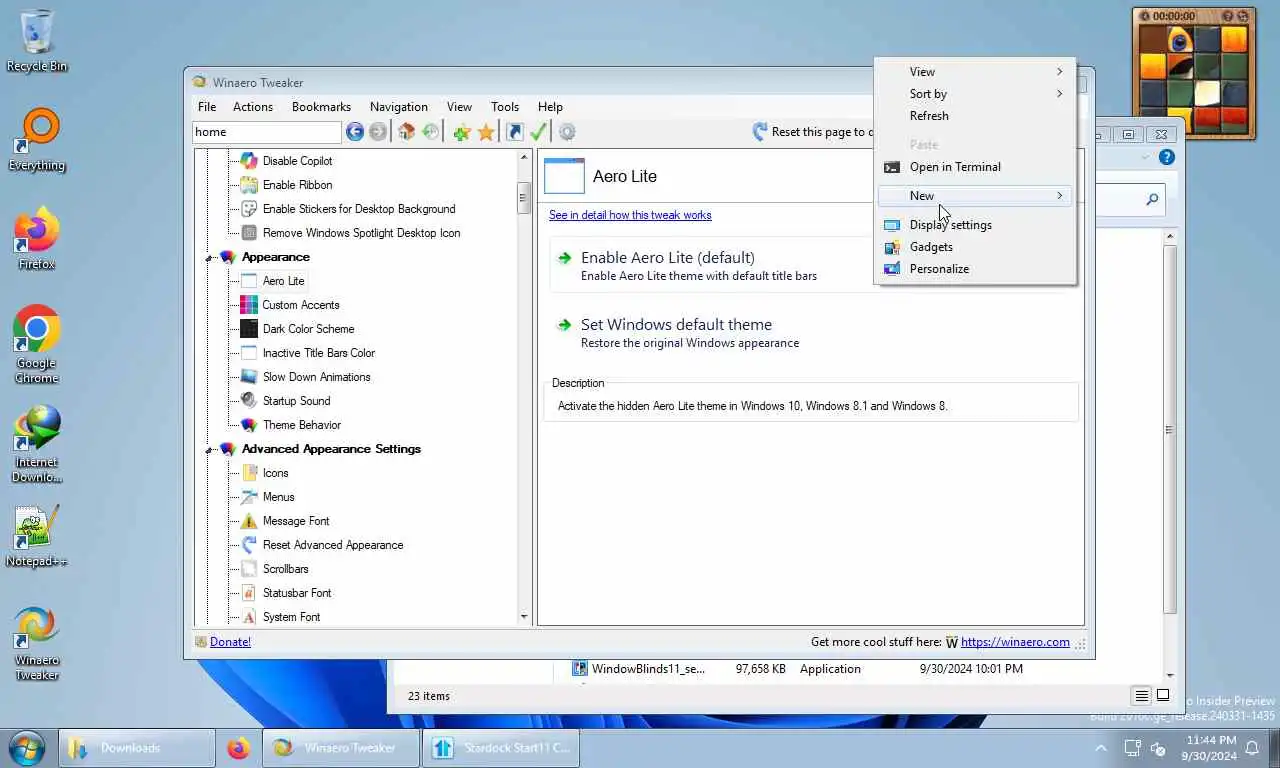
Task: Open Winaero Tweaker settings gear icon
Action: 567,132
